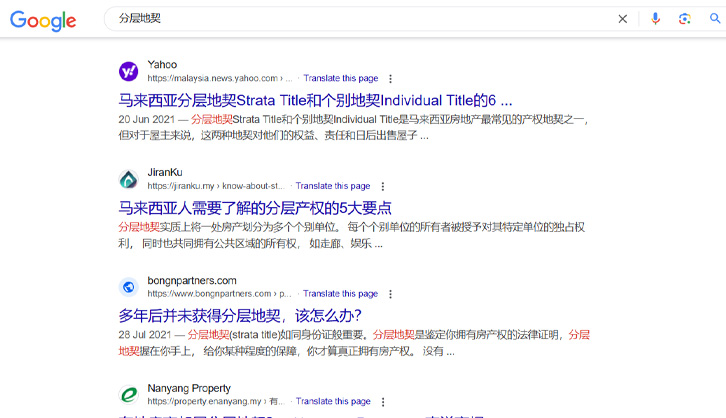Translate the Nanyang Property result page
Image resolution: width=726 pixels, height=418 pixels.
click(333, 401)
